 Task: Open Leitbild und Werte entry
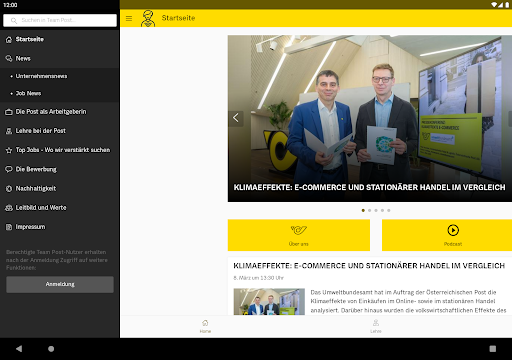click(60, 208)
